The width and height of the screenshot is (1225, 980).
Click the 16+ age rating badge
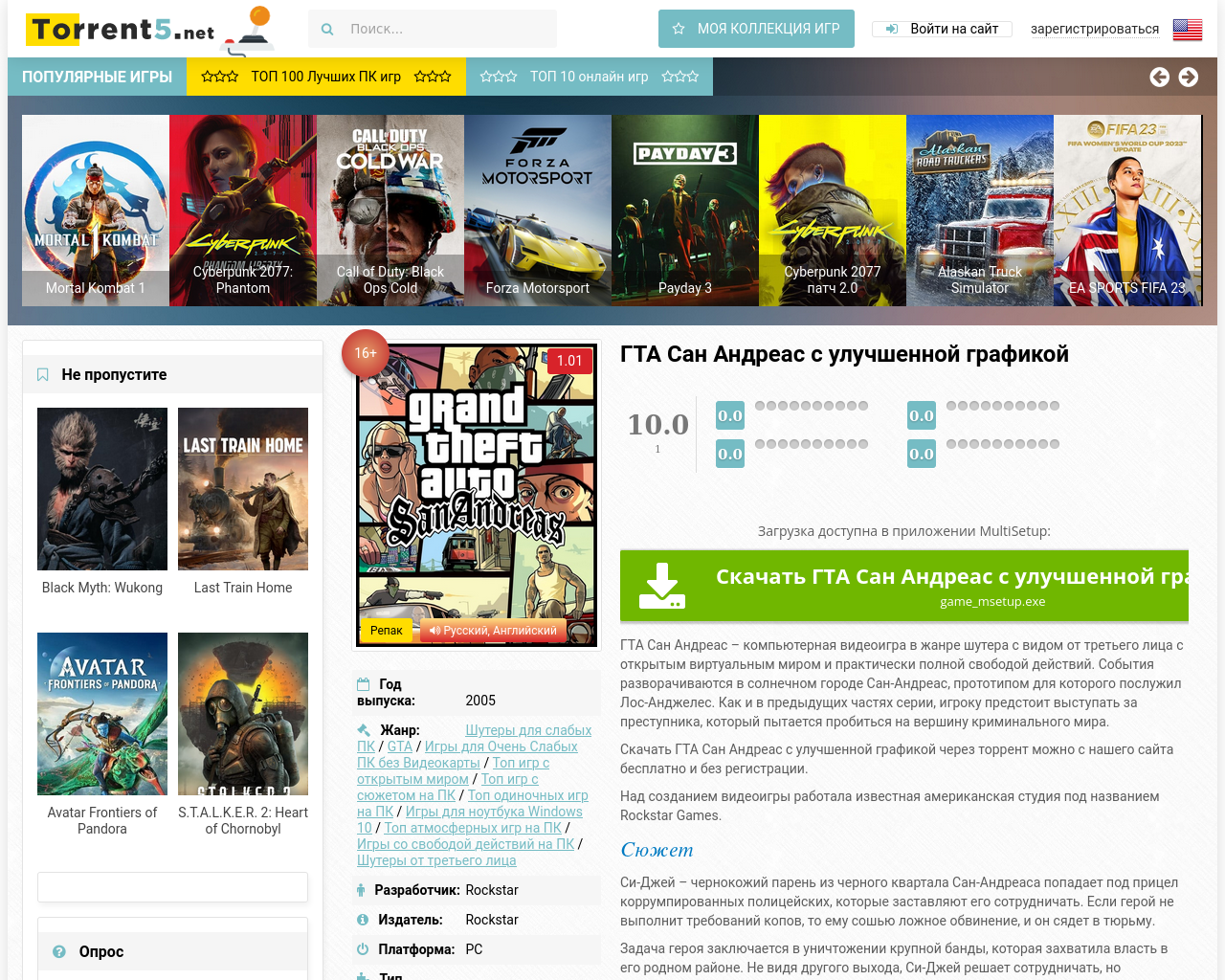[x=366, y=353]
